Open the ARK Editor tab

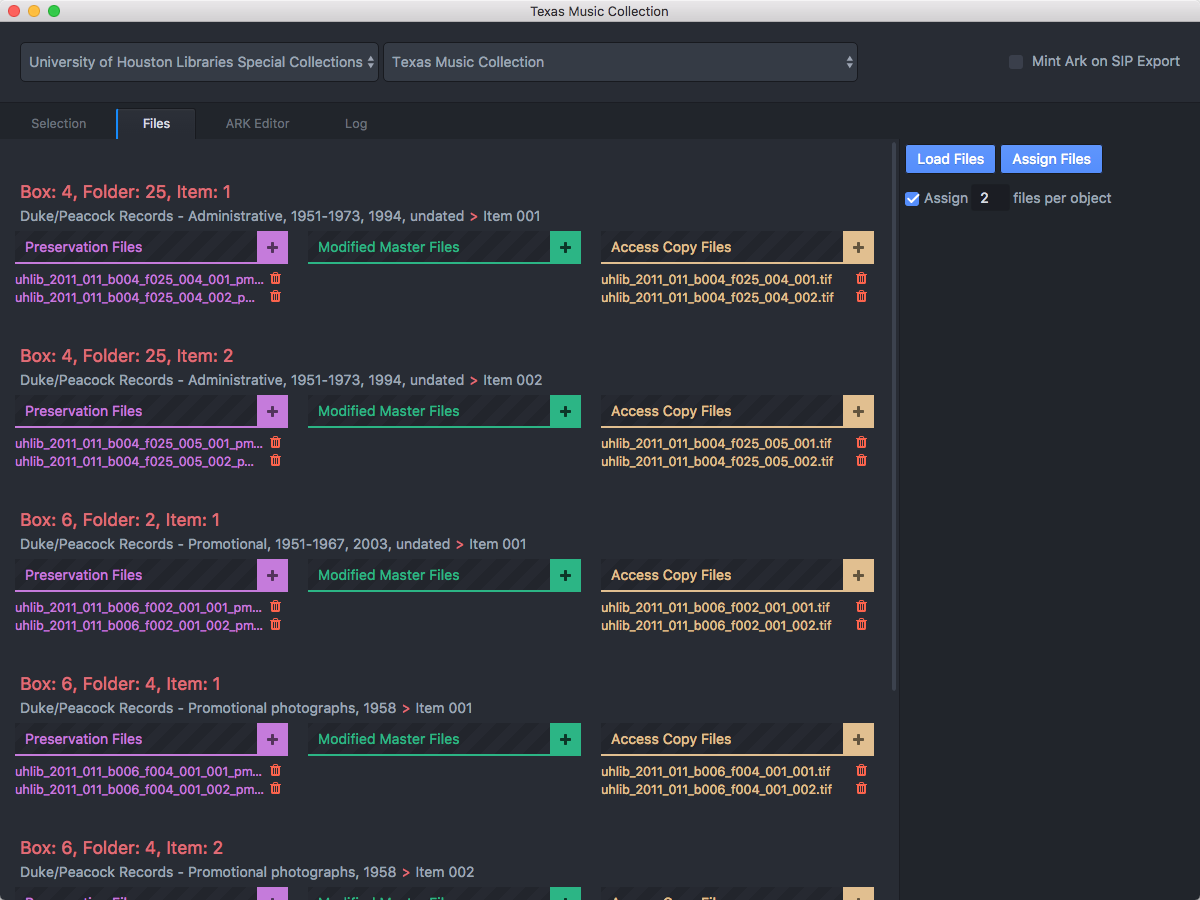coord(257,124)
